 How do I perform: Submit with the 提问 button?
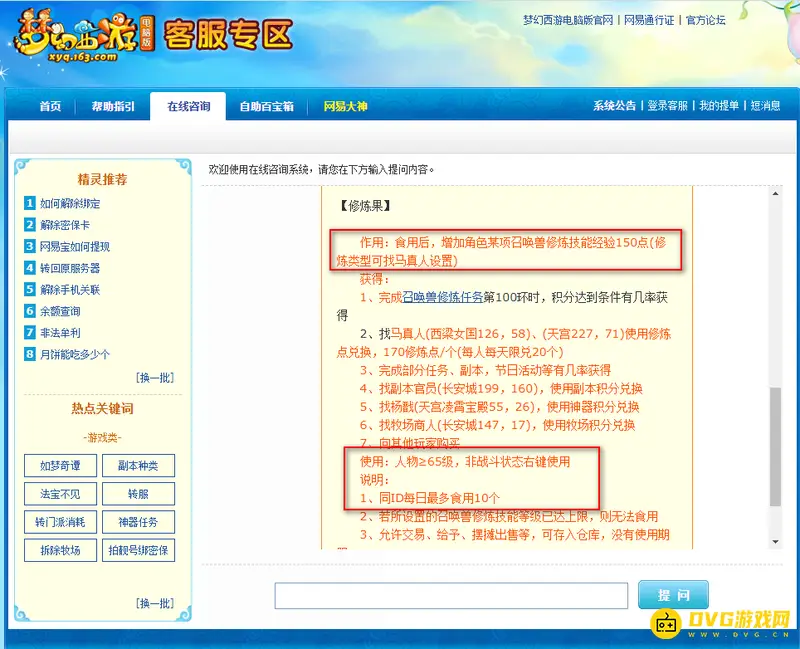click(673, 595)
